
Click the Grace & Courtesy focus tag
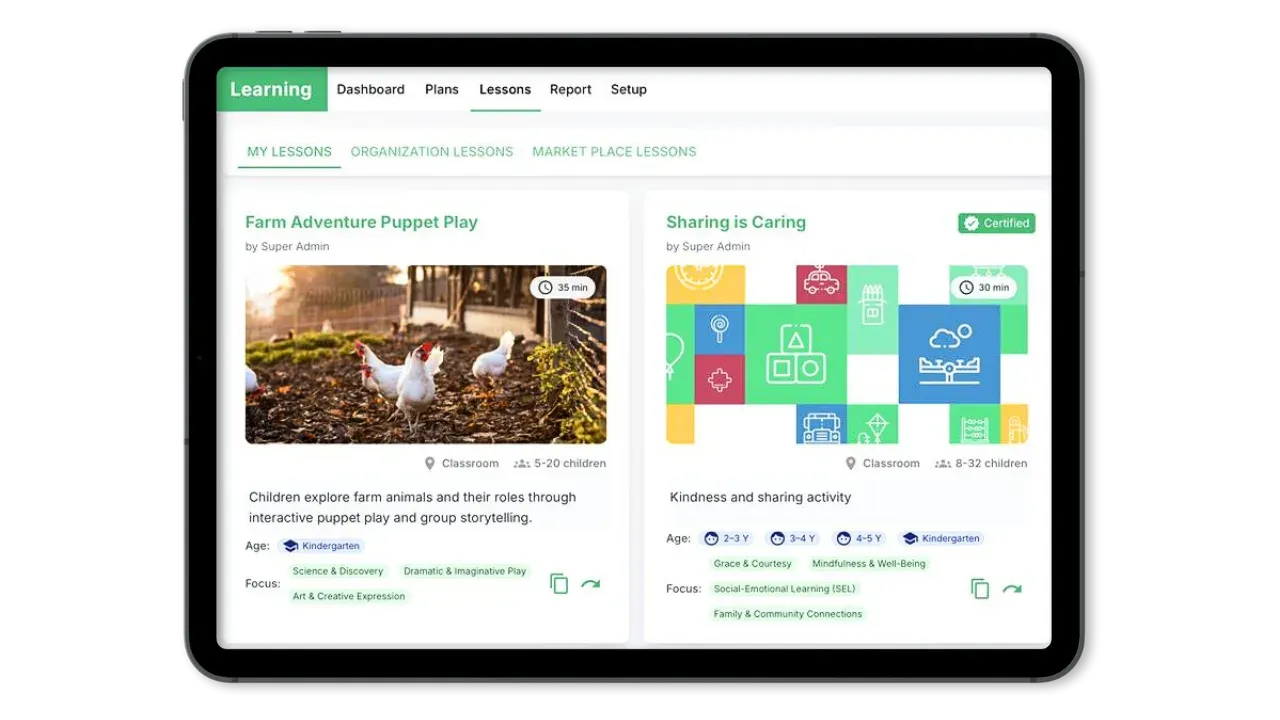753,564
